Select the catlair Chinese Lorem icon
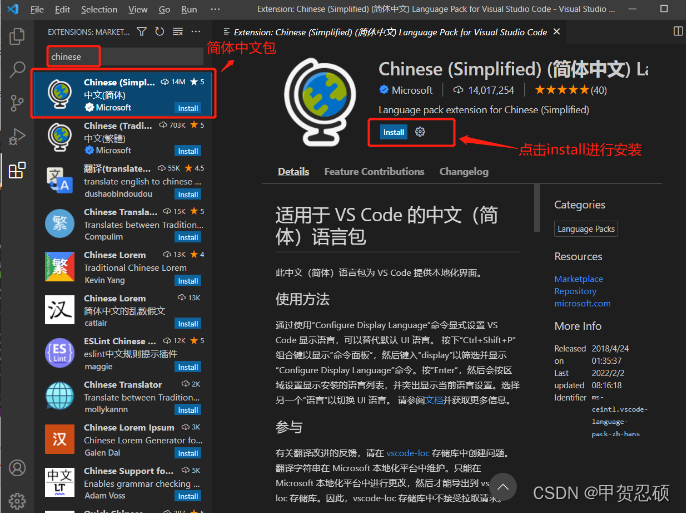The width and height of the screenshot is (686, 513). [x=60, y=310]
